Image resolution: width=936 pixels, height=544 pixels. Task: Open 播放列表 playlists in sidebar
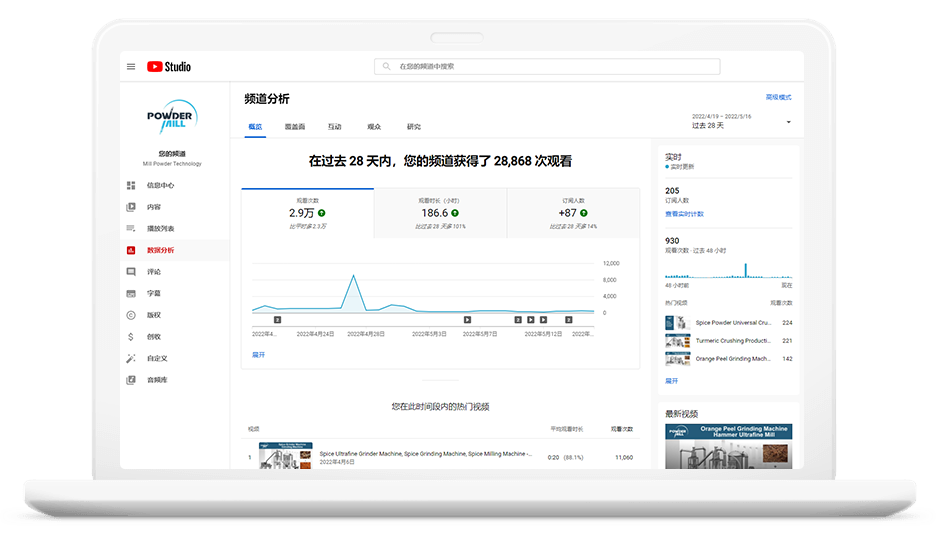(x=160, y=229)
